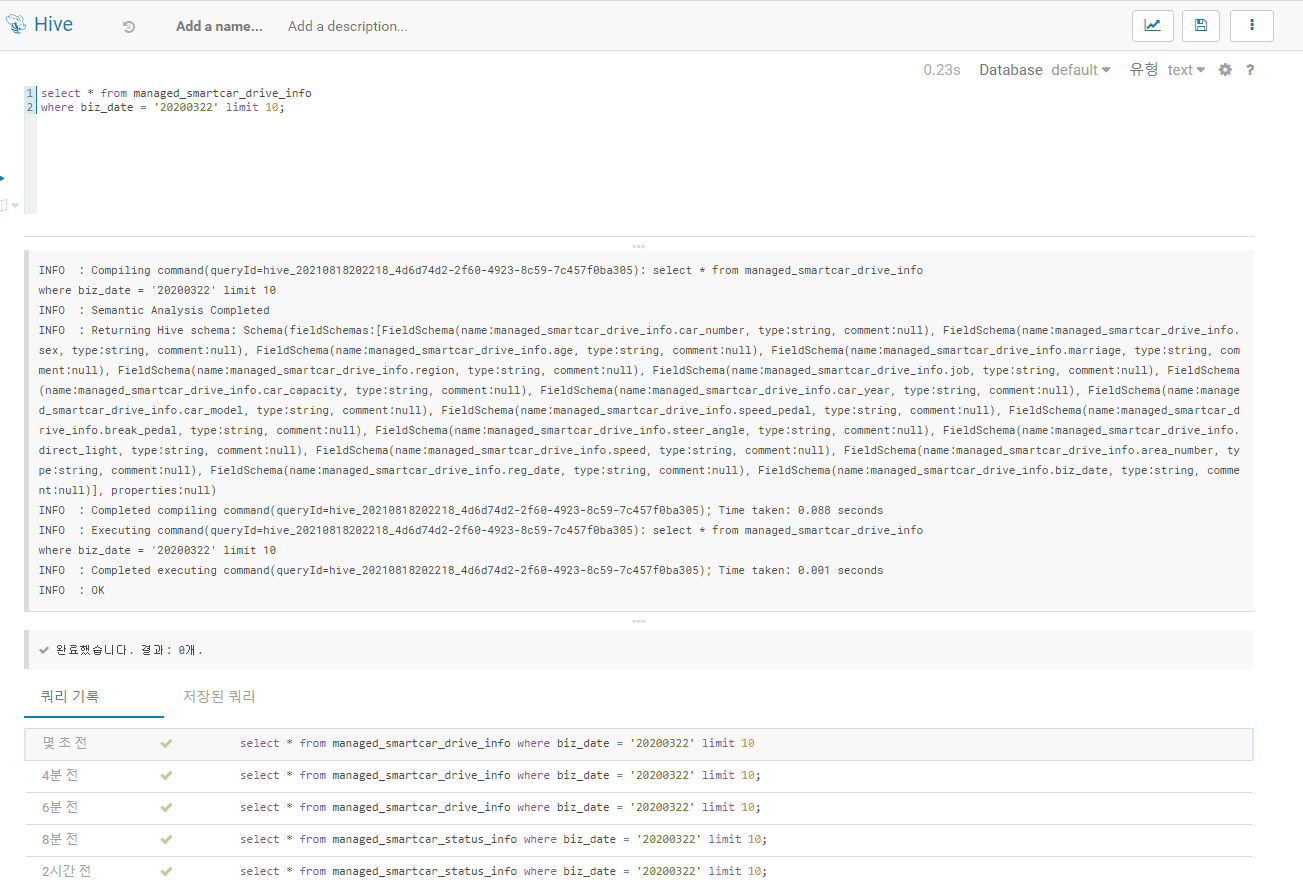Viewport: 1303px width, 886px height.
Task: Switch to the 쿼리 기록 tab
Action: tap(70, 696)
